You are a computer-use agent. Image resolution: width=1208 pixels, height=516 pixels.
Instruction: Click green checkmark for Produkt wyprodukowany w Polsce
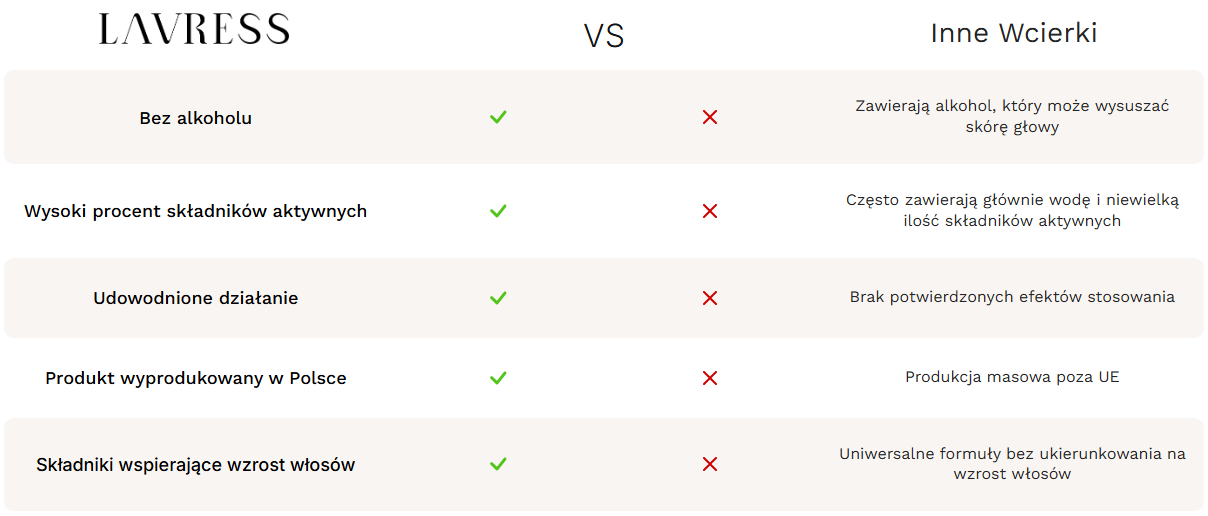click(x=498, y=378)
